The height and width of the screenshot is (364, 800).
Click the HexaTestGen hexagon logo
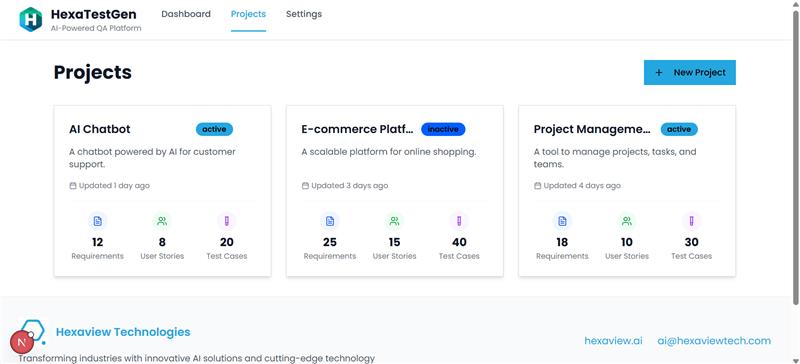click(31, 19)
